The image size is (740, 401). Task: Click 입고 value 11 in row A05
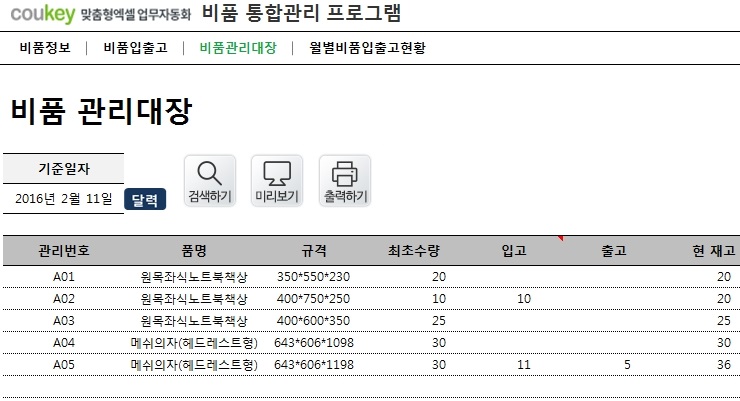[524, 365]
